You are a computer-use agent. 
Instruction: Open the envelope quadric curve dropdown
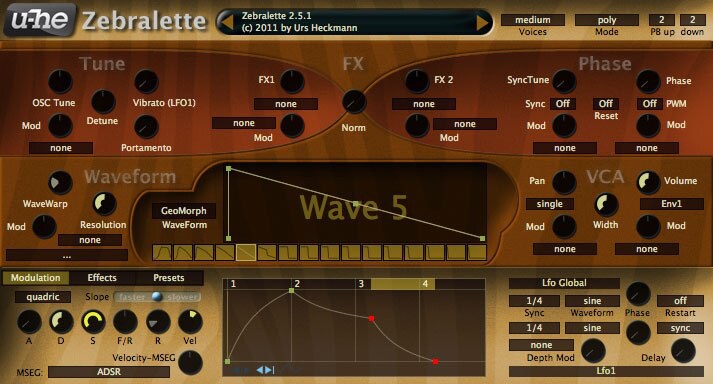(43, 297)
